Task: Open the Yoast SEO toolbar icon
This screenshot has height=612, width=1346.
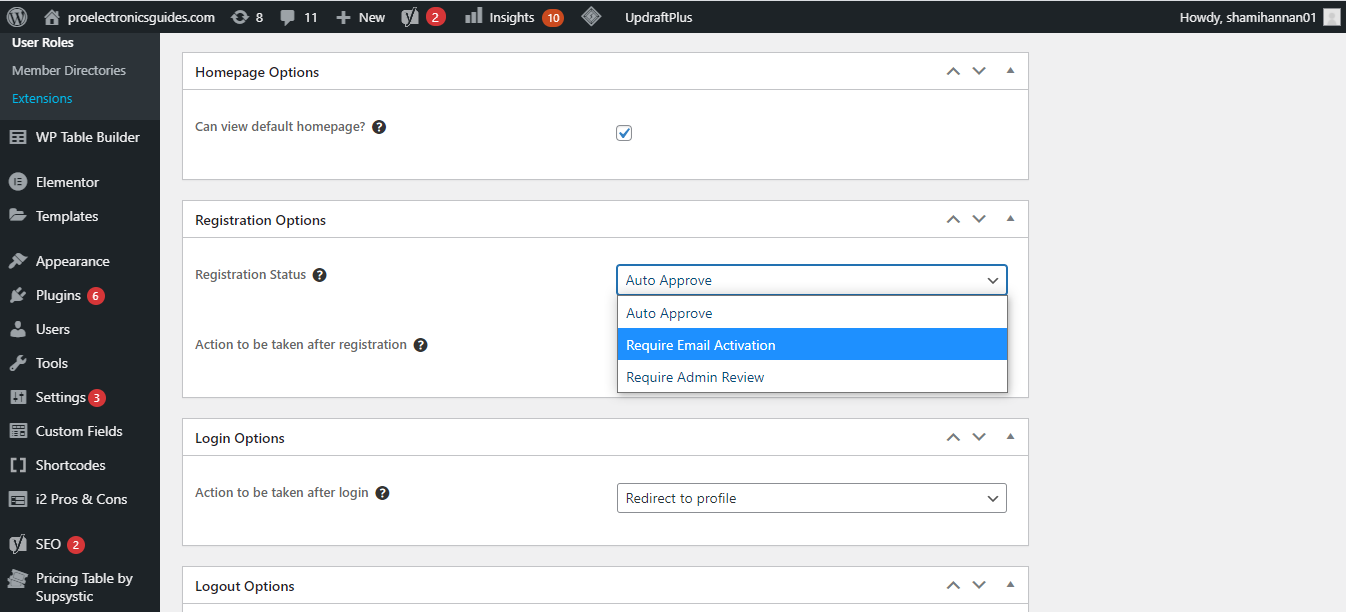Action: click(x=410, y=17)
